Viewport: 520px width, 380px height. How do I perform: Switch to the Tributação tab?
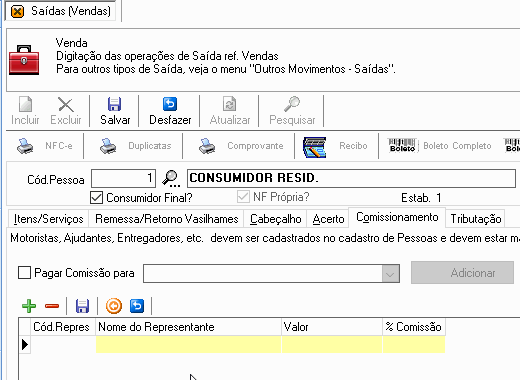[476, 219]
